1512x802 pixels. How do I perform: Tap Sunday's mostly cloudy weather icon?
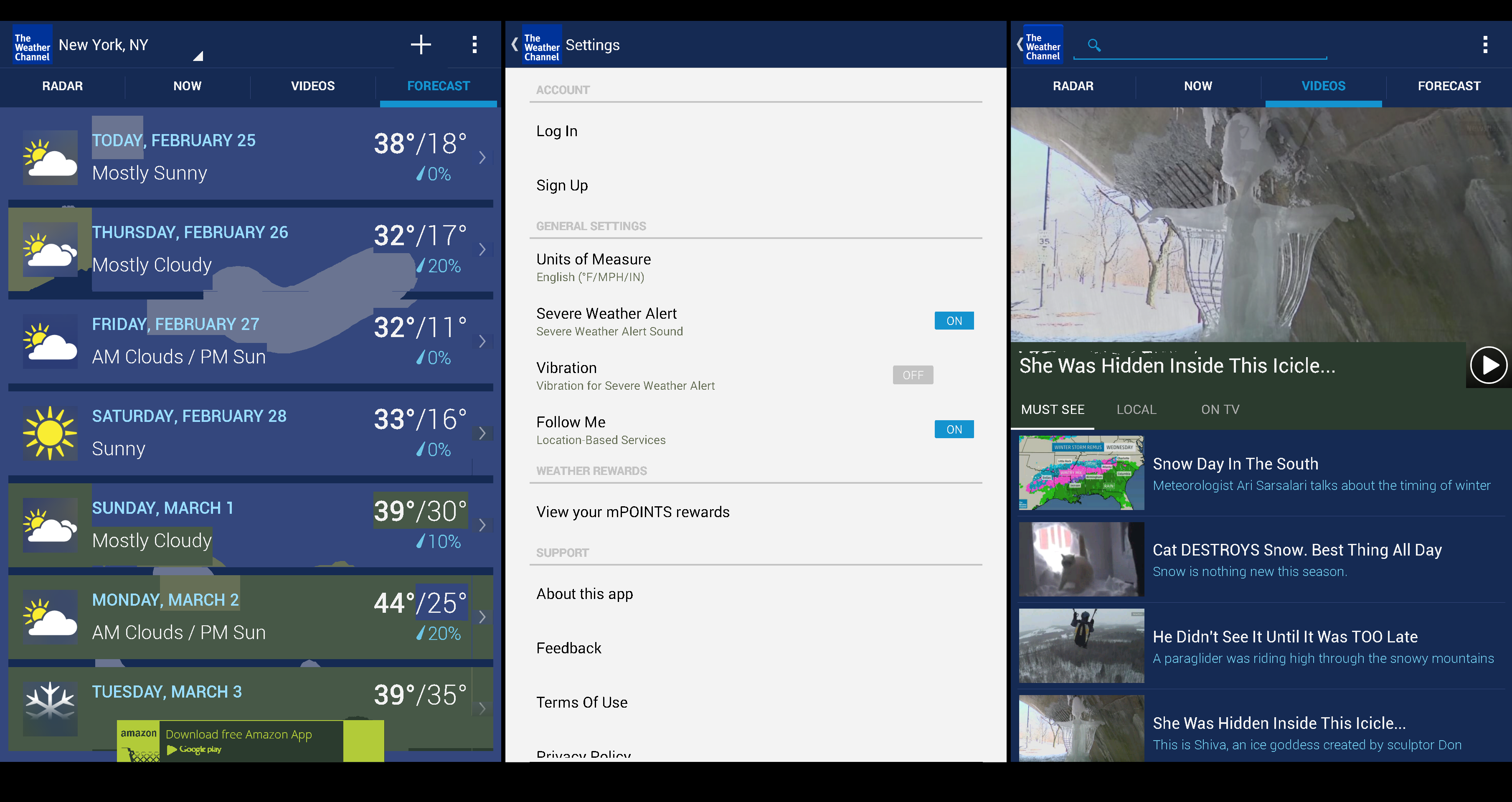pyautogui.click(x=51, y=525)
